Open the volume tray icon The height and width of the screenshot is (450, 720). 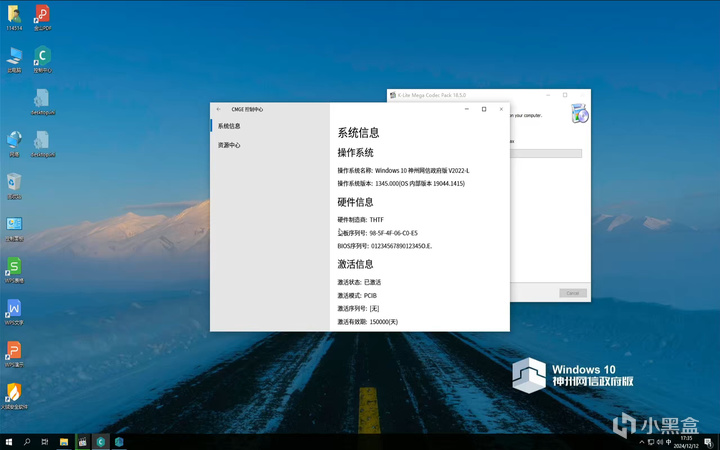pyautogui.click(x=660, y=442)
